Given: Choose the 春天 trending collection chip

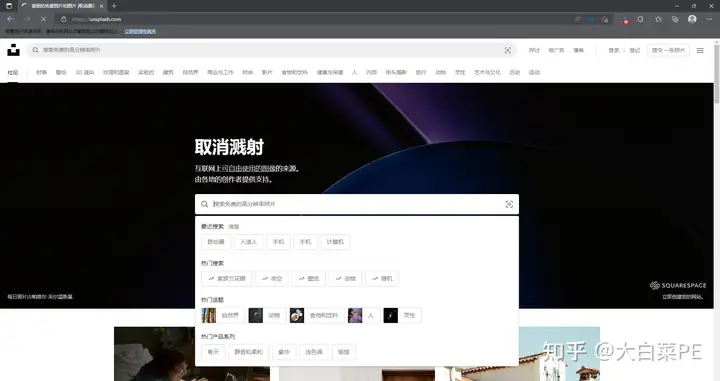Looking at the screenshot, I should coord(213,352).
